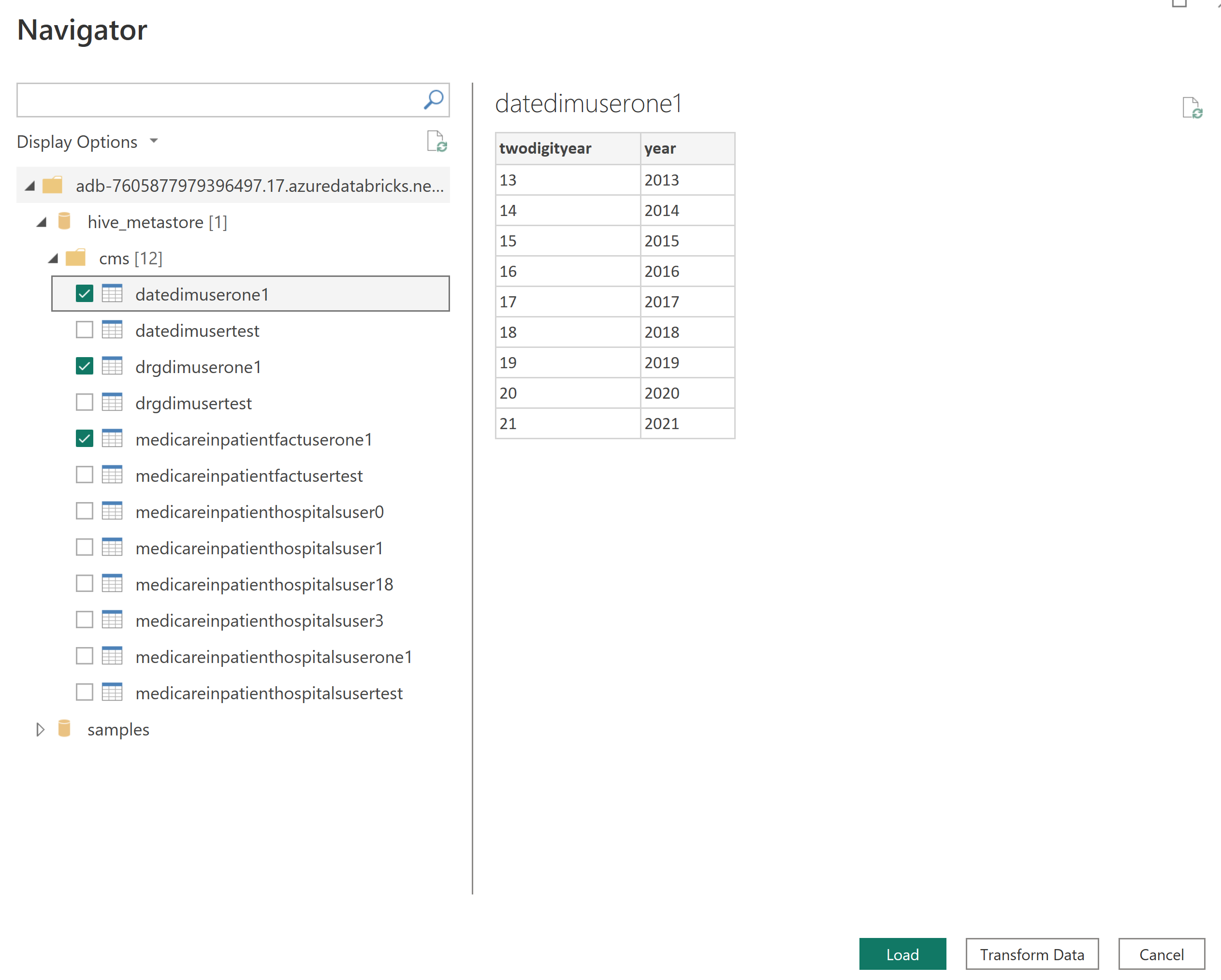Viewport: 1221px width, 980px height.
Task: Select medicareinpatienthospitalsusertest table item
Action: pyautogui.click(x=269, y=693)
